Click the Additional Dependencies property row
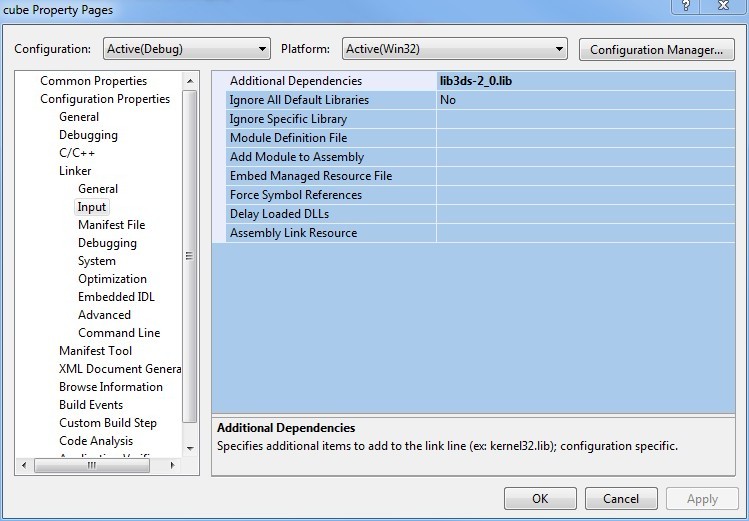Screen dimensions: 749x521 coord(473,81)
